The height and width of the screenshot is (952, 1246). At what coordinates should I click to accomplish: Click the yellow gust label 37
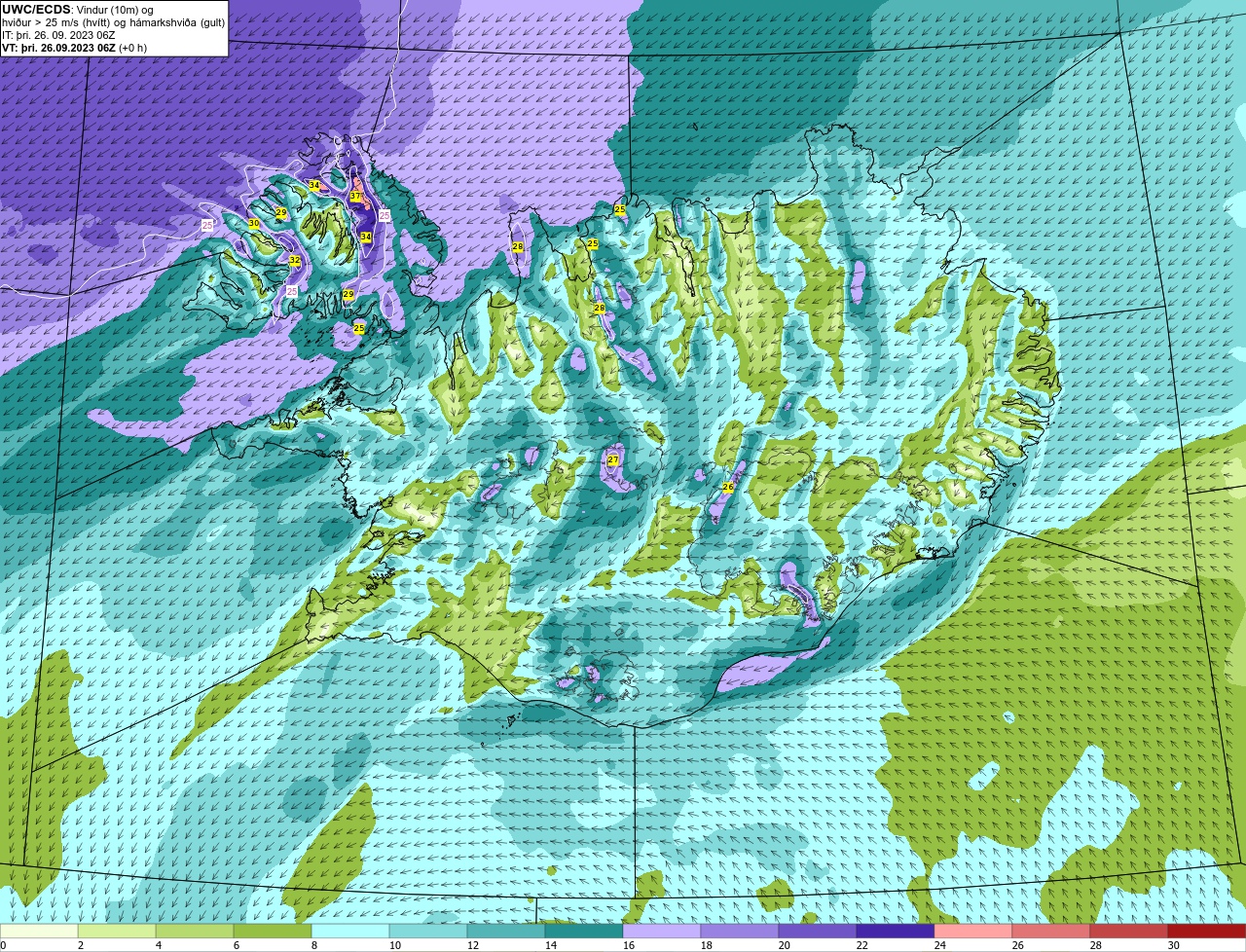[x=355, y=197]
